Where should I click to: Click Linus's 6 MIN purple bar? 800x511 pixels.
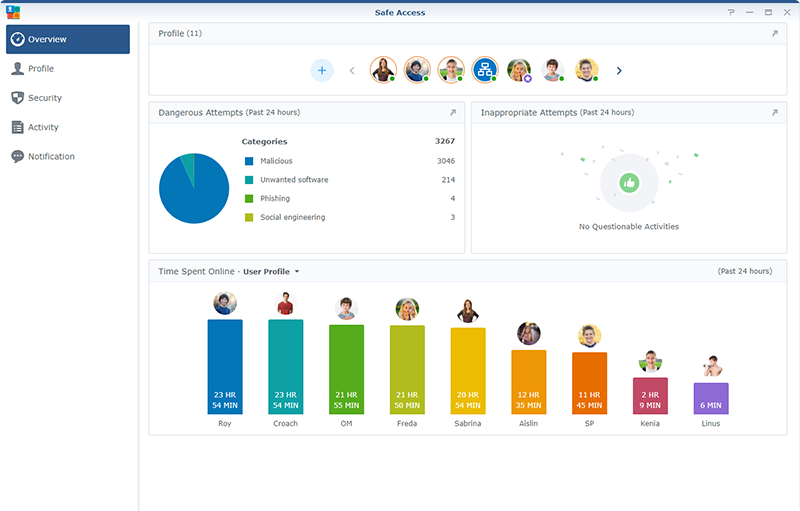coord(711,398)
